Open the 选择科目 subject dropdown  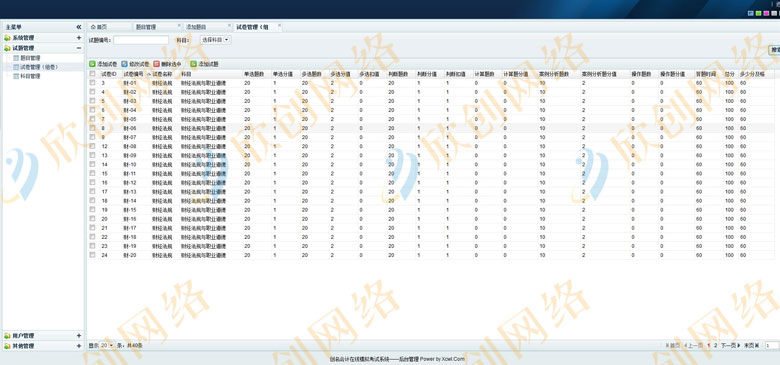click(216, 40)
